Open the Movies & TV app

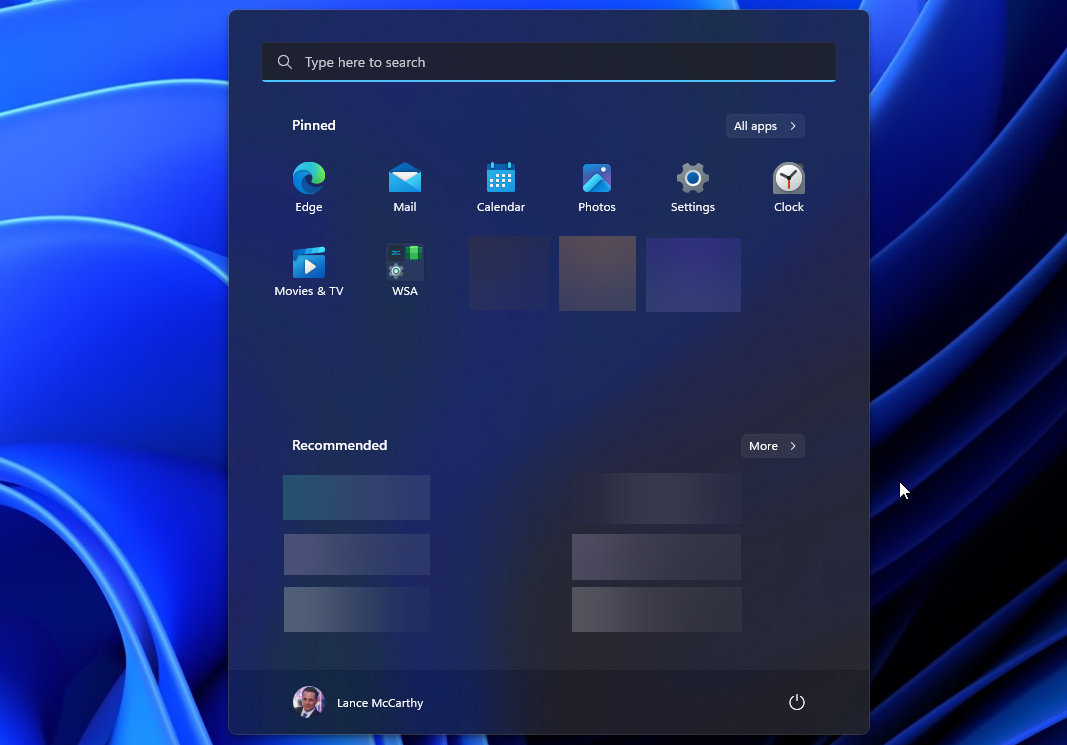[x=308, y=270]
